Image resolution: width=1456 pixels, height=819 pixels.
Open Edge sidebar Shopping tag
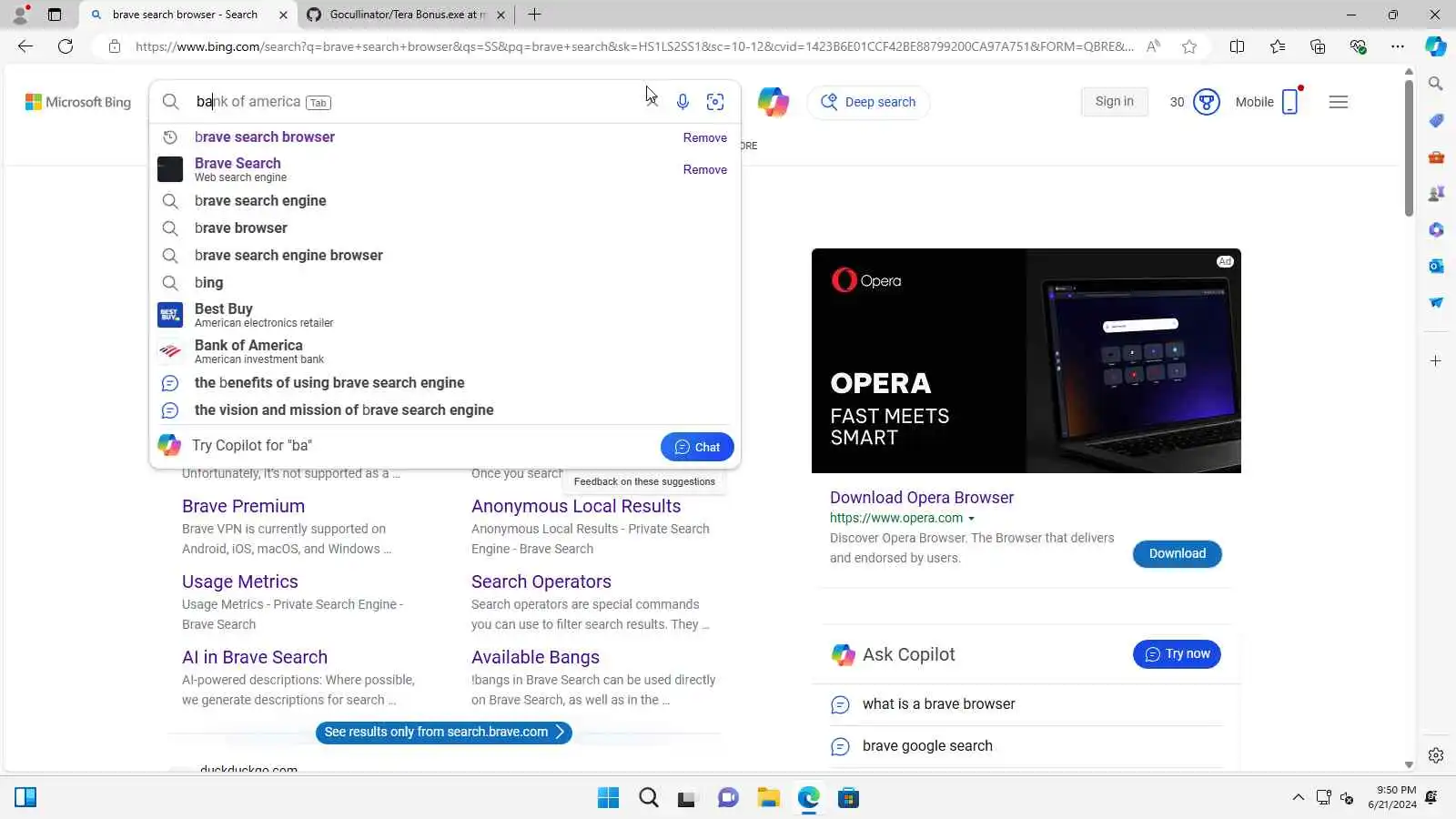[1436, 120]
